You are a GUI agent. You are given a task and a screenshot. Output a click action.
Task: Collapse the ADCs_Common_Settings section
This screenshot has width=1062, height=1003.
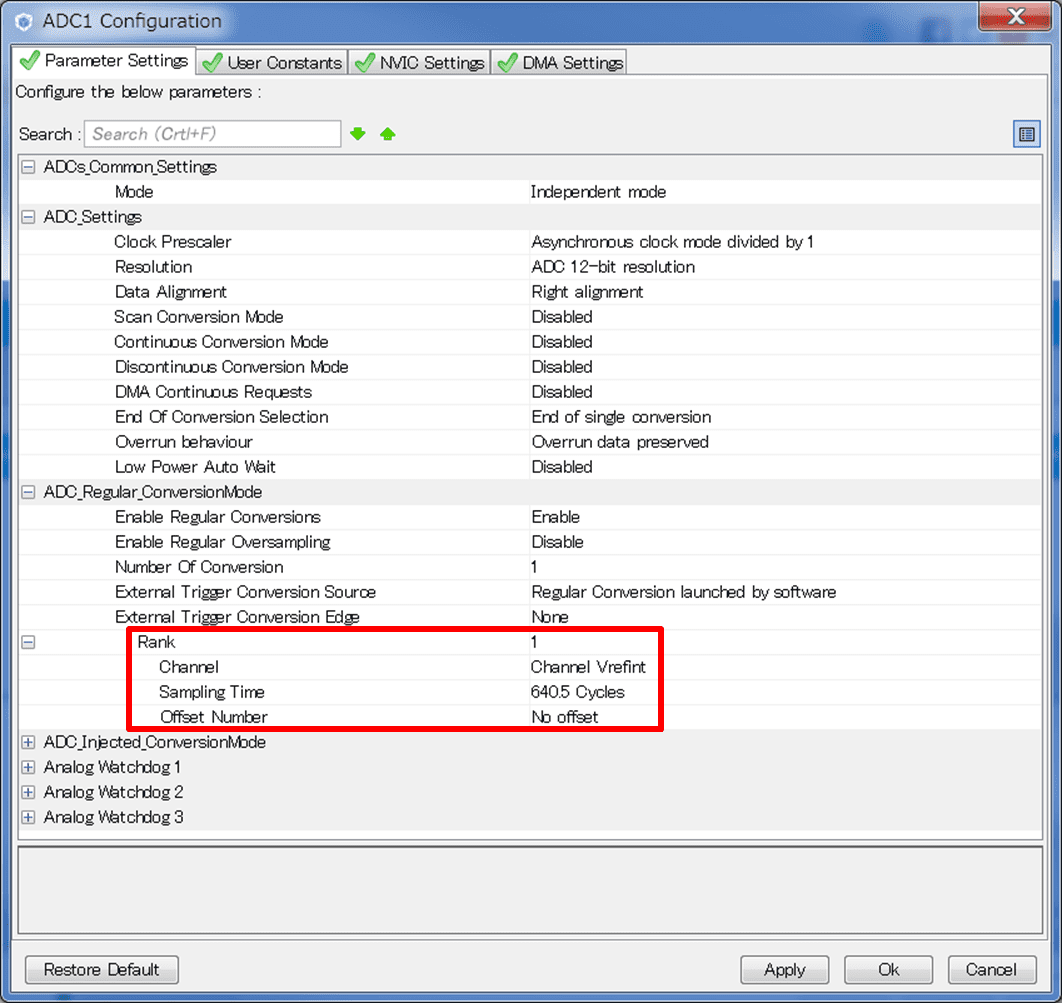[28, 167]
